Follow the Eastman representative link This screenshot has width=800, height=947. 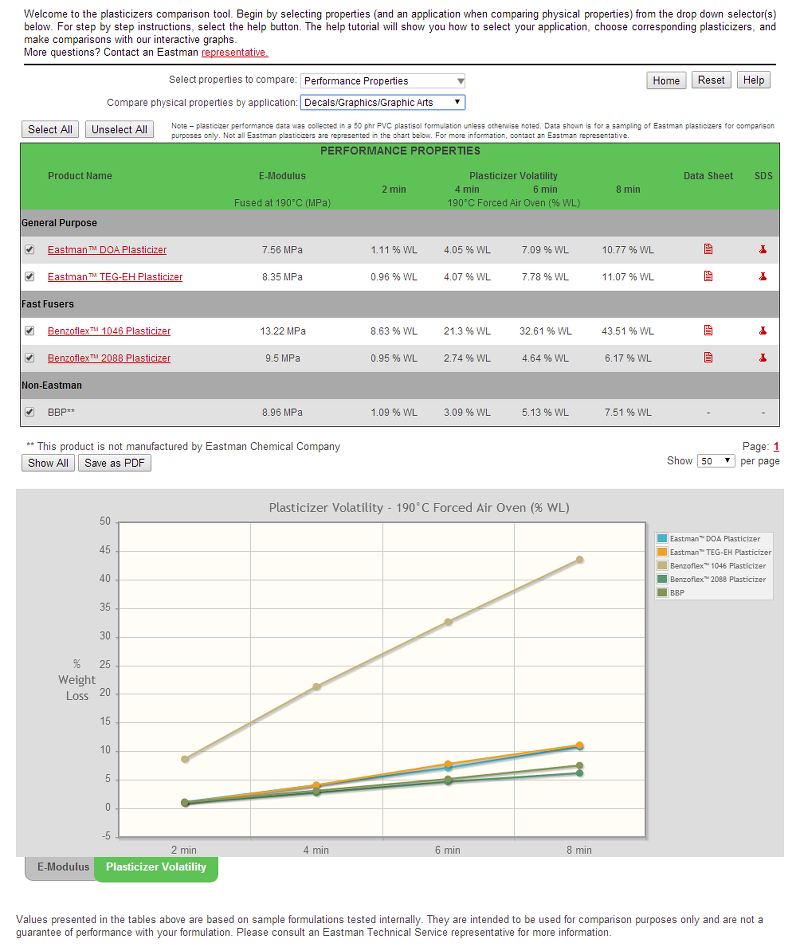pyautogui.click(x=234, y=53)
